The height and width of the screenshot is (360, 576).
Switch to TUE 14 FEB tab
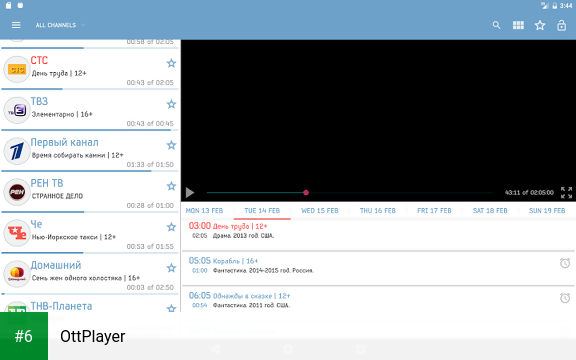(262, 210)
